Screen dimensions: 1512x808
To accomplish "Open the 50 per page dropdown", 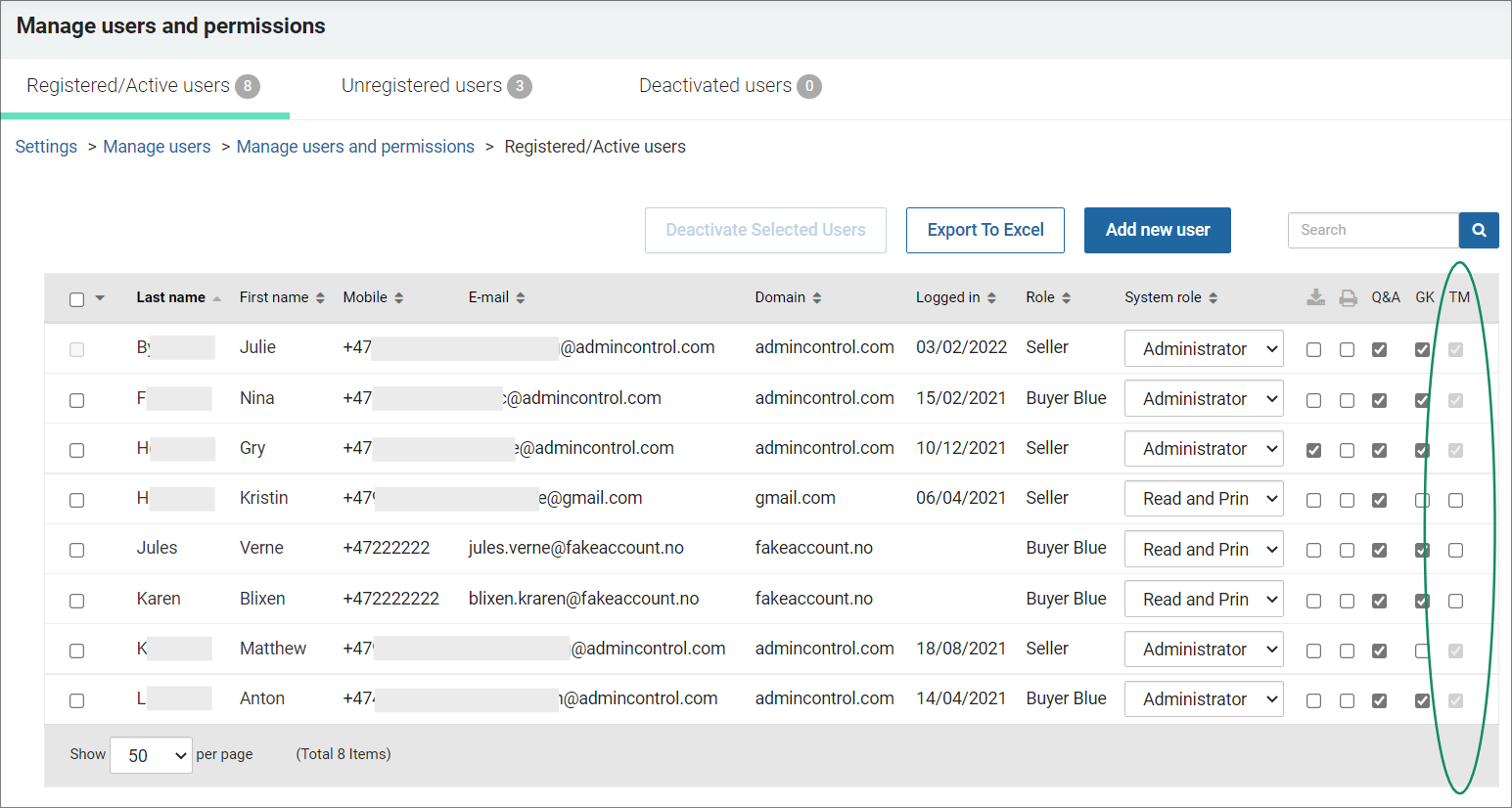I will (x=151, y=755).
